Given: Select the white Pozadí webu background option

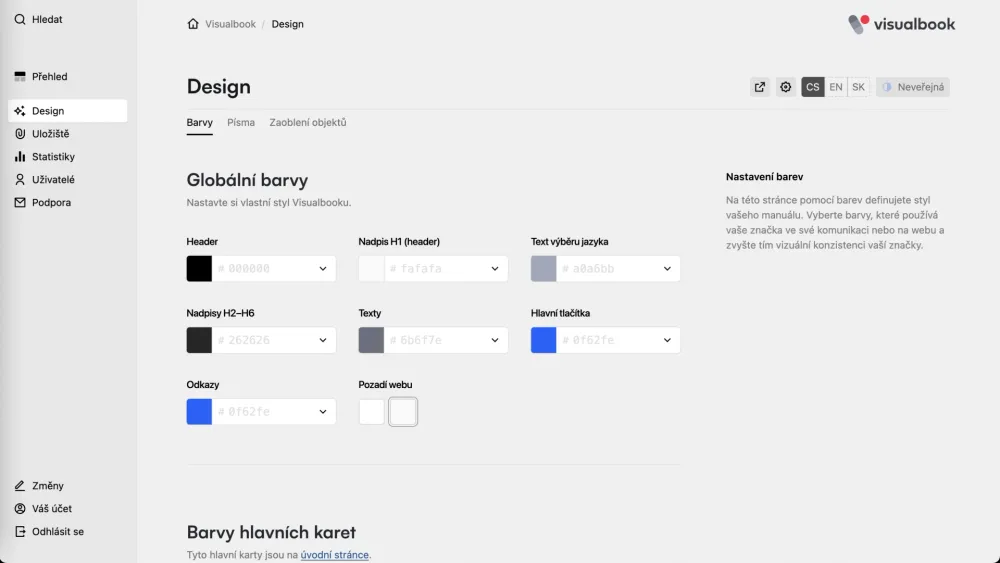Looking at the screenshot, I should click(x=371, y=412).
